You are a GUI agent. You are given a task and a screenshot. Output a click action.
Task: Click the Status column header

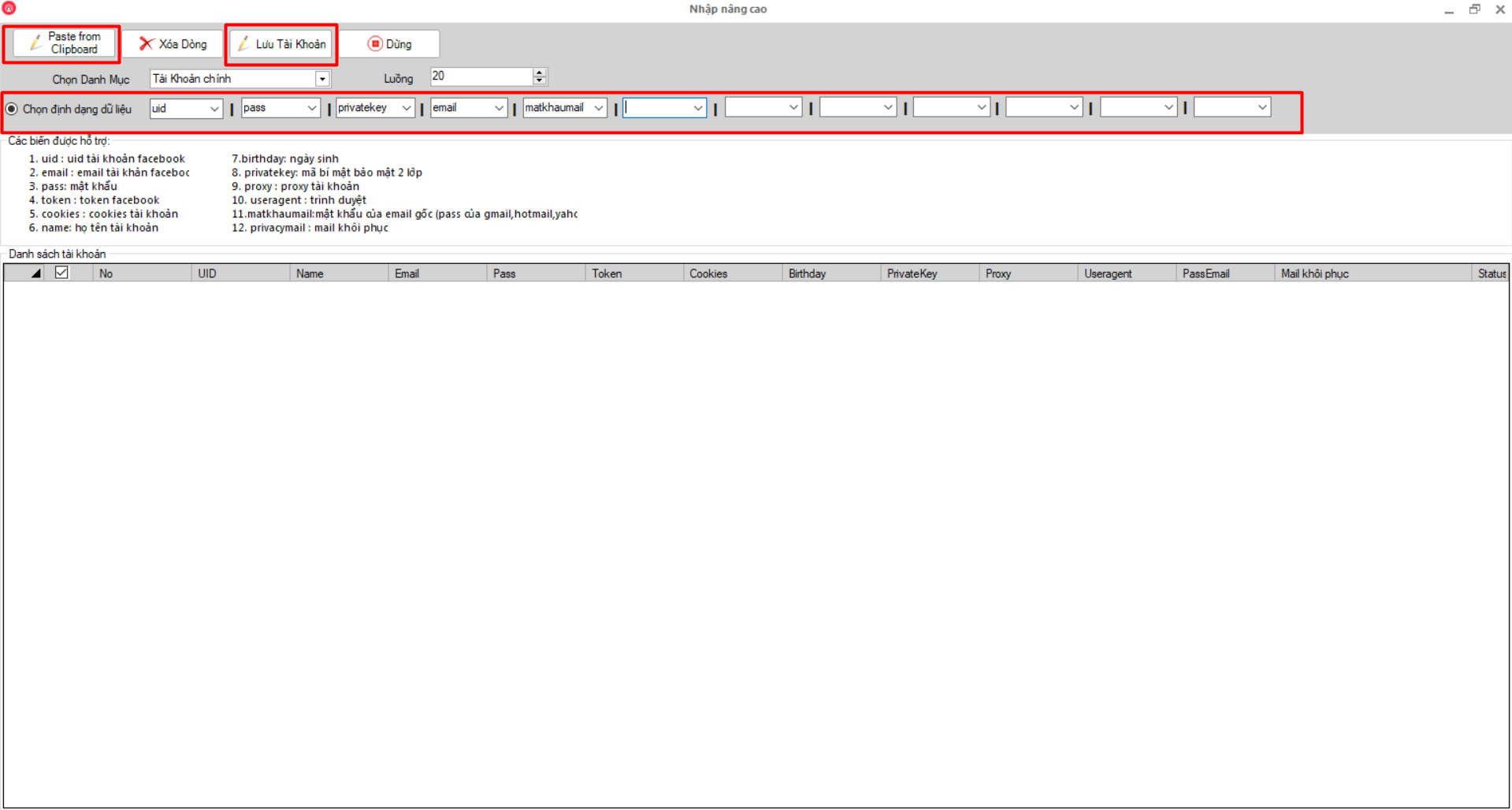point(1490,273)
